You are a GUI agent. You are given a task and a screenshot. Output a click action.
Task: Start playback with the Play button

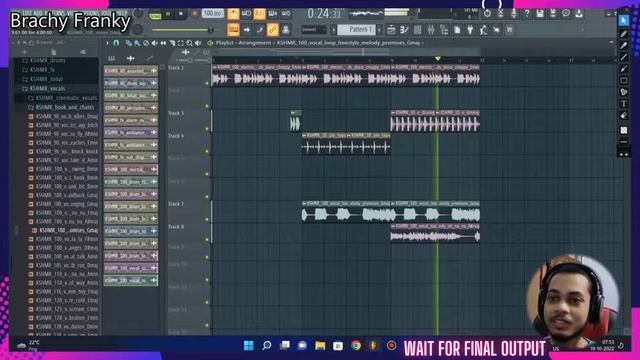[168, 14]
